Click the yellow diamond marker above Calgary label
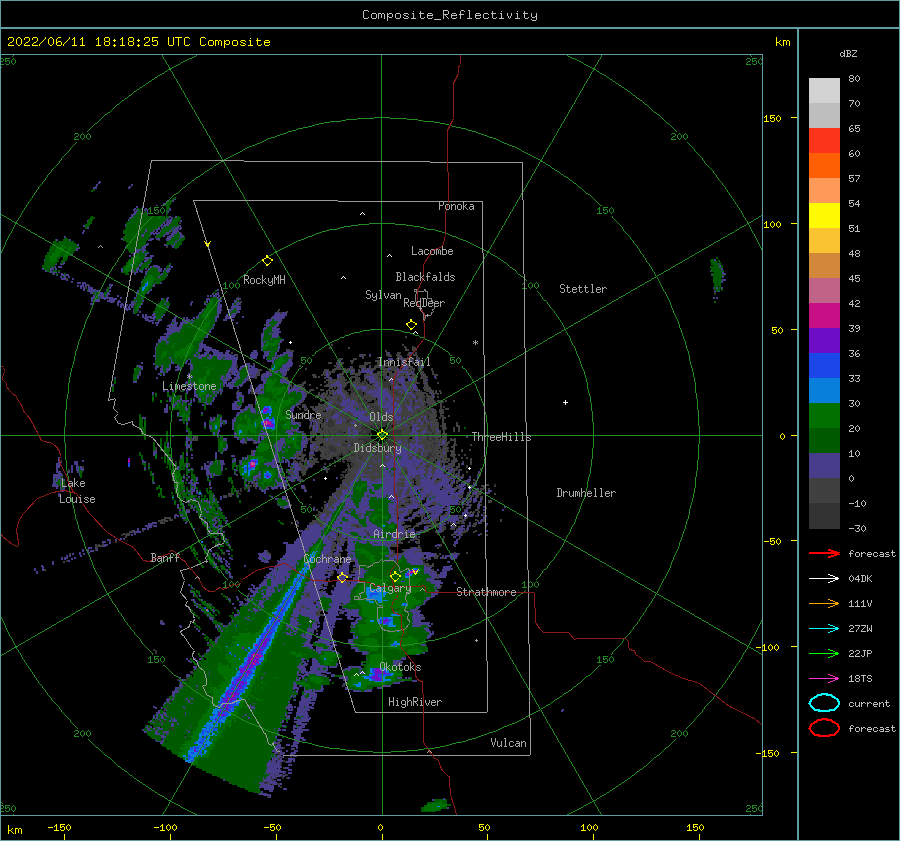 (x=395, y=576)
